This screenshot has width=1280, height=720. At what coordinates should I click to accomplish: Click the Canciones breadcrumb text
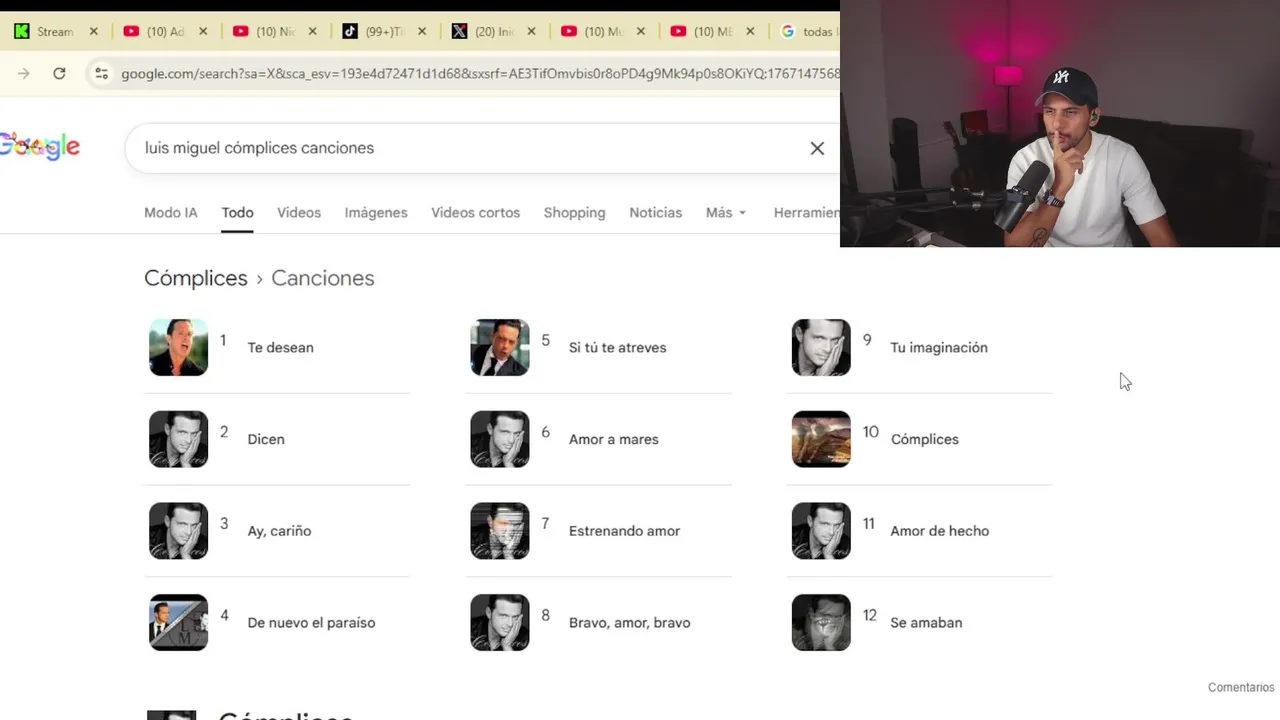323,278
